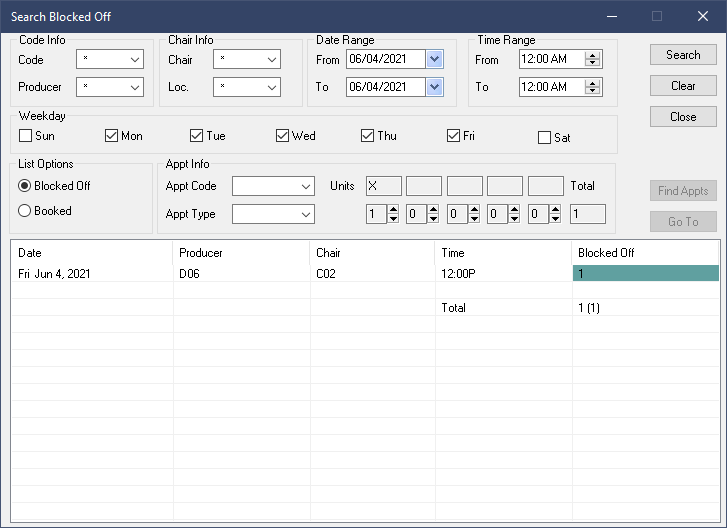
Task: Select the Fri Jun 4, 2021 row
Action: (x=365, y=274)
